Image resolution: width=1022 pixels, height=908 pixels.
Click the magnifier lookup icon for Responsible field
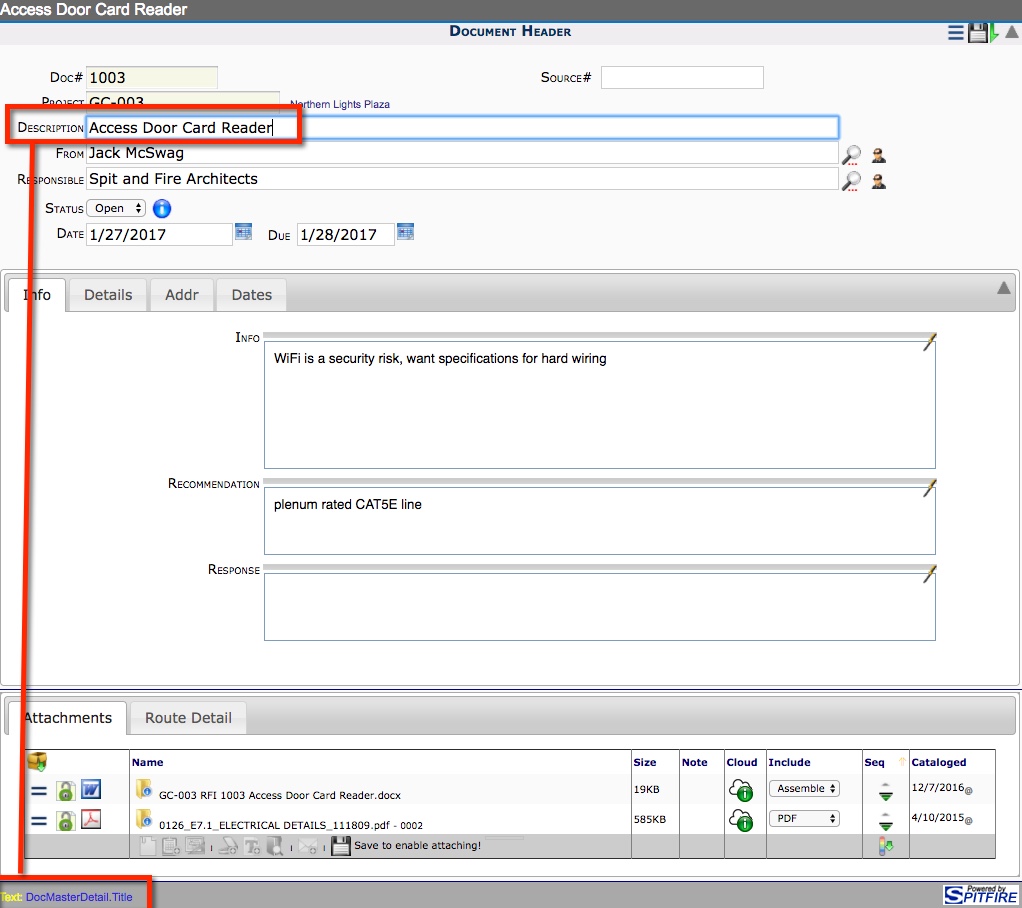point(851,181)
